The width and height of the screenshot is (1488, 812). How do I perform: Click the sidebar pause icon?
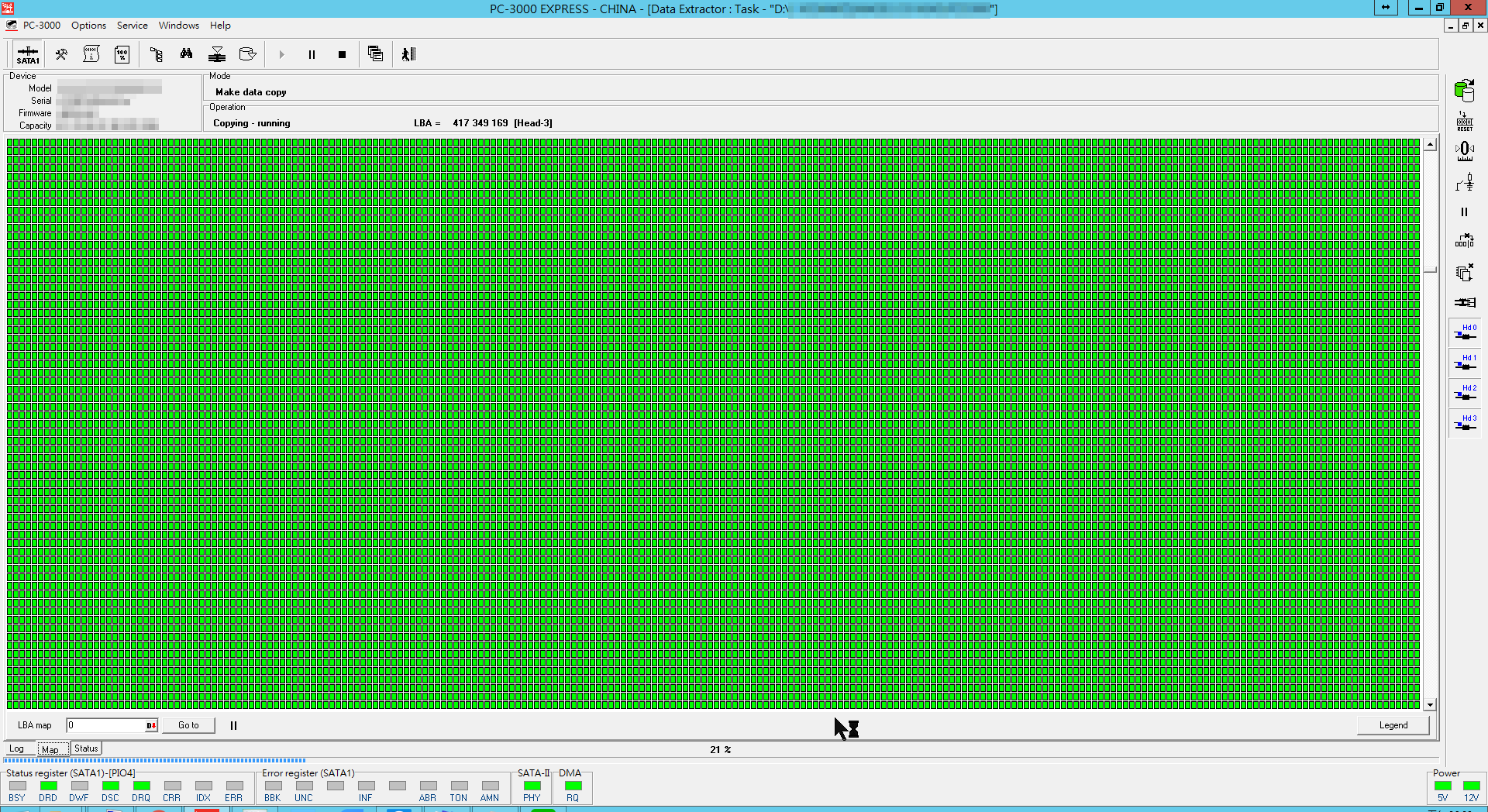(1464, 212)
